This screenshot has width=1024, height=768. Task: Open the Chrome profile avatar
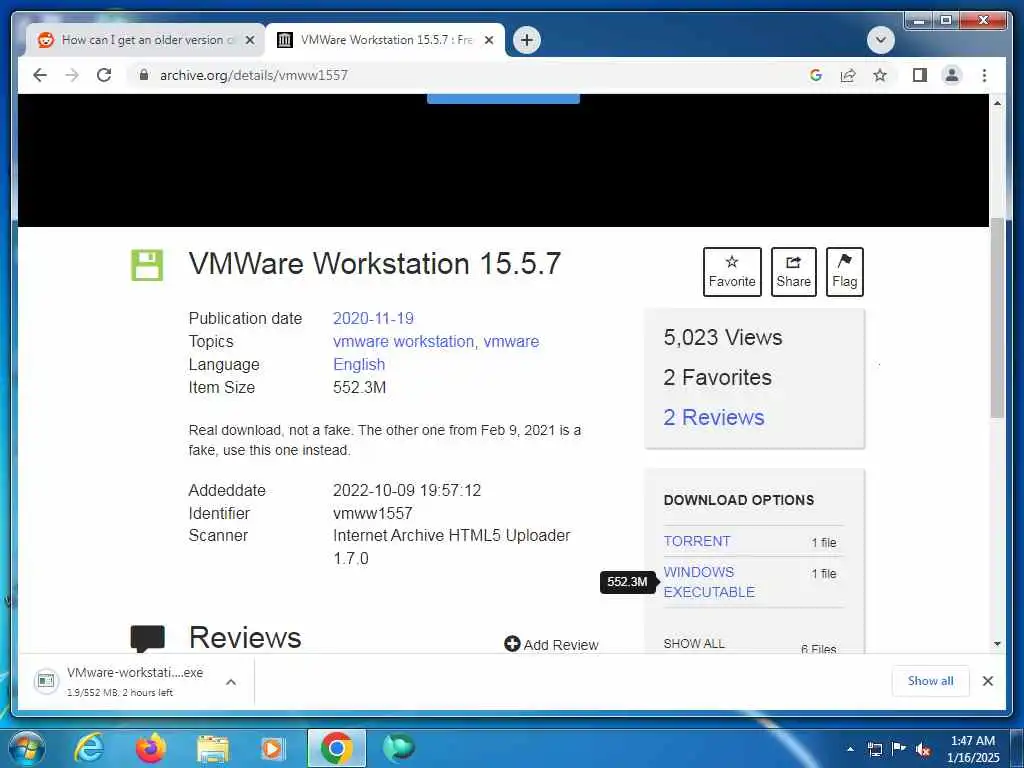[952, 75]
